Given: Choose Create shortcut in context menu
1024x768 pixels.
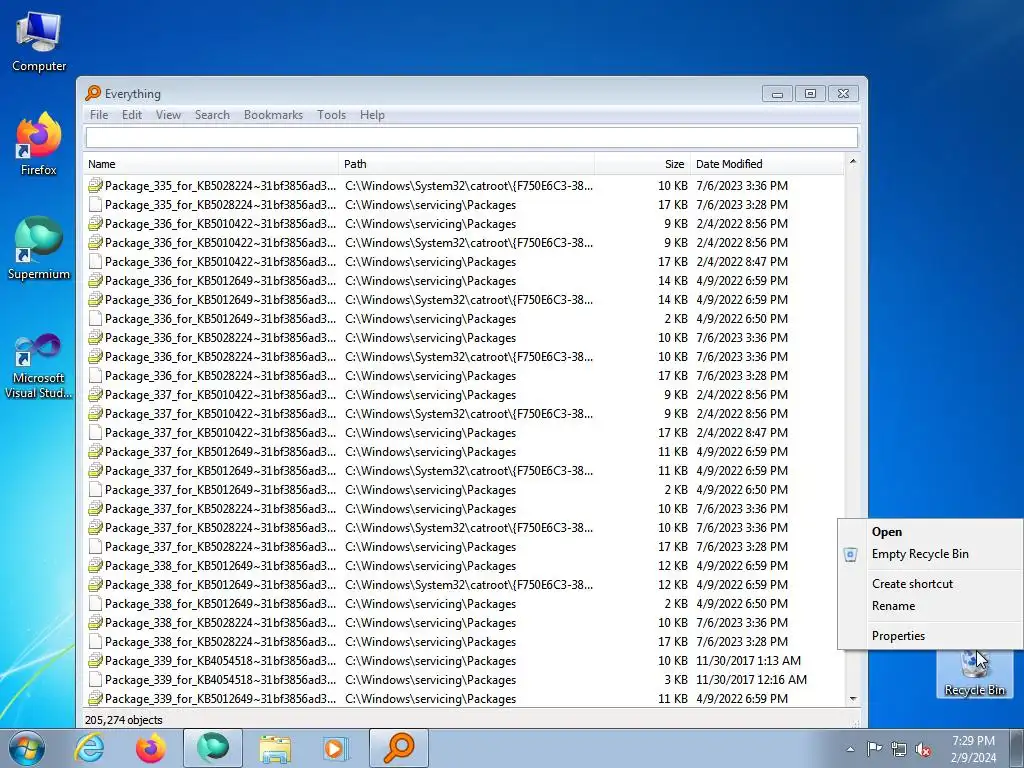Looking at the screenshot, I should pyautogui.click(x=931, y=584).
